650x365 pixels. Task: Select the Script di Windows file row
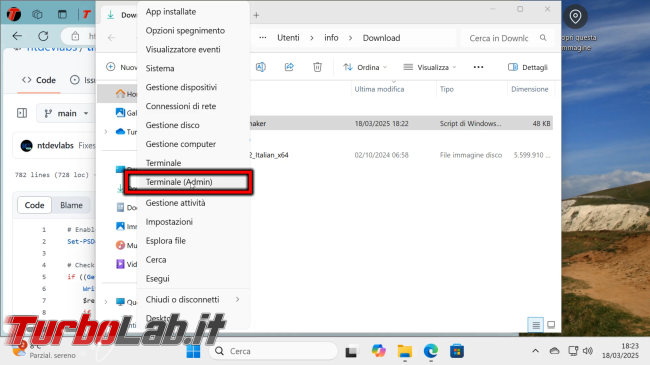[x=401, y=124]
